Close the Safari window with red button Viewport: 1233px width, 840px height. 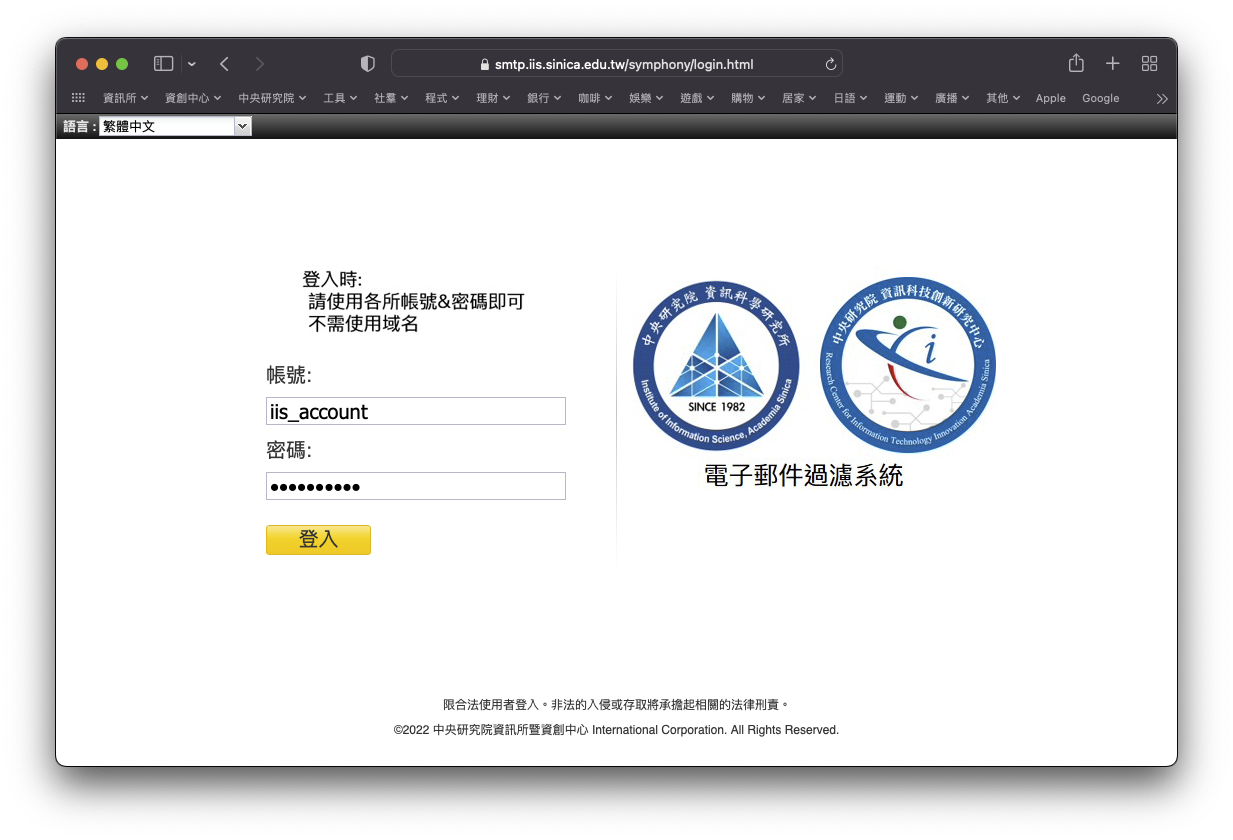click(x=82, y=64)
